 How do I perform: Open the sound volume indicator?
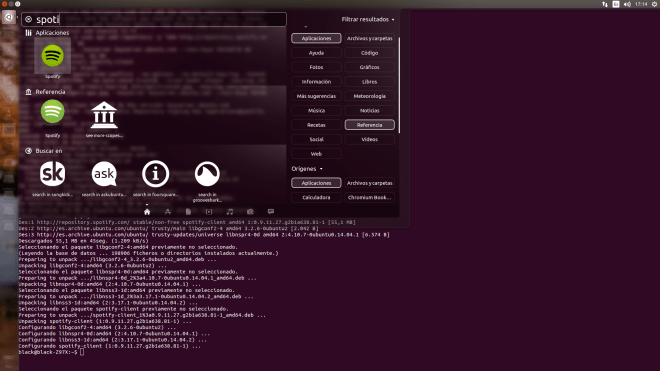[627, 4]
